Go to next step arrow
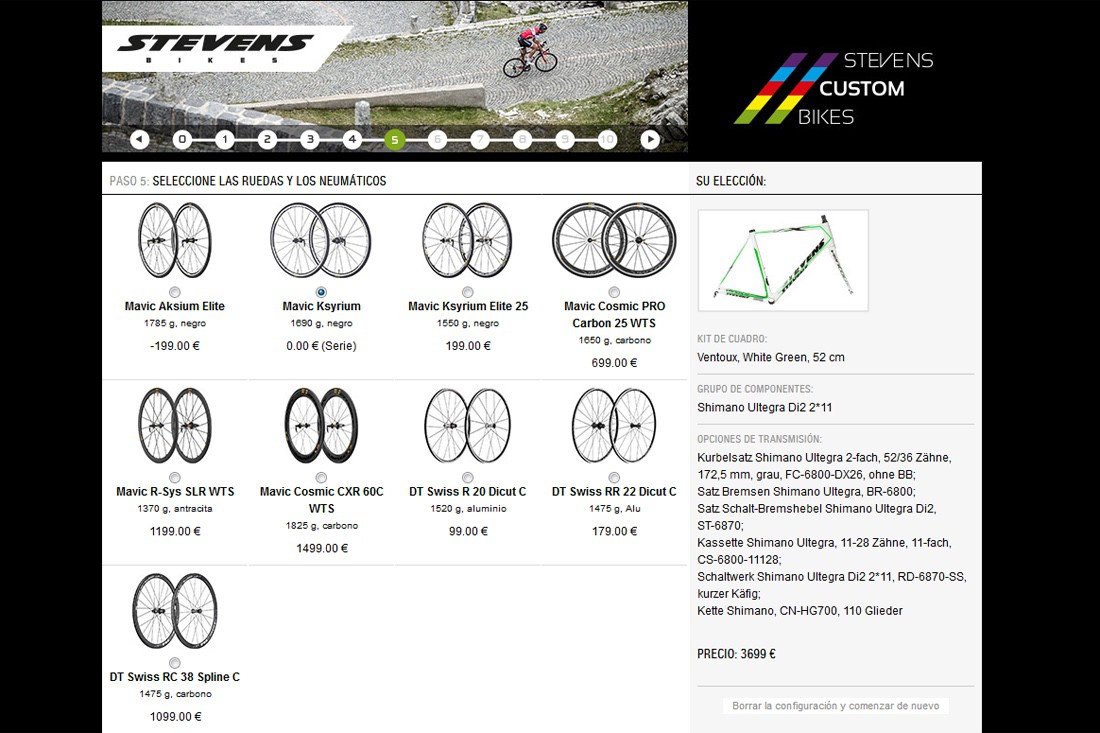 click(x=650, y=140)
